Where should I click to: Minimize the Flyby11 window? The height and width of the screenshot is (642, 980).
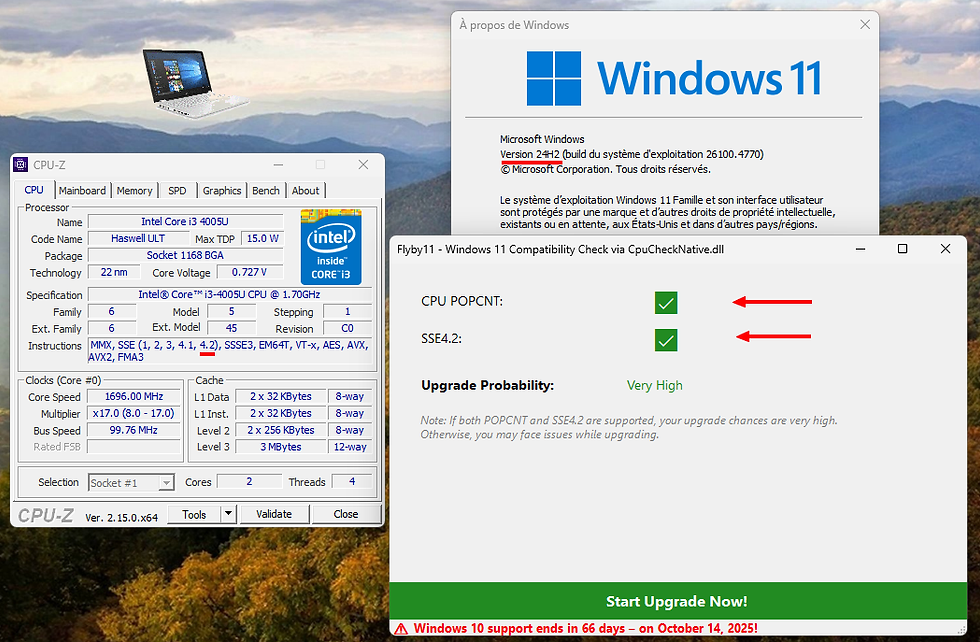pos(861,249)
